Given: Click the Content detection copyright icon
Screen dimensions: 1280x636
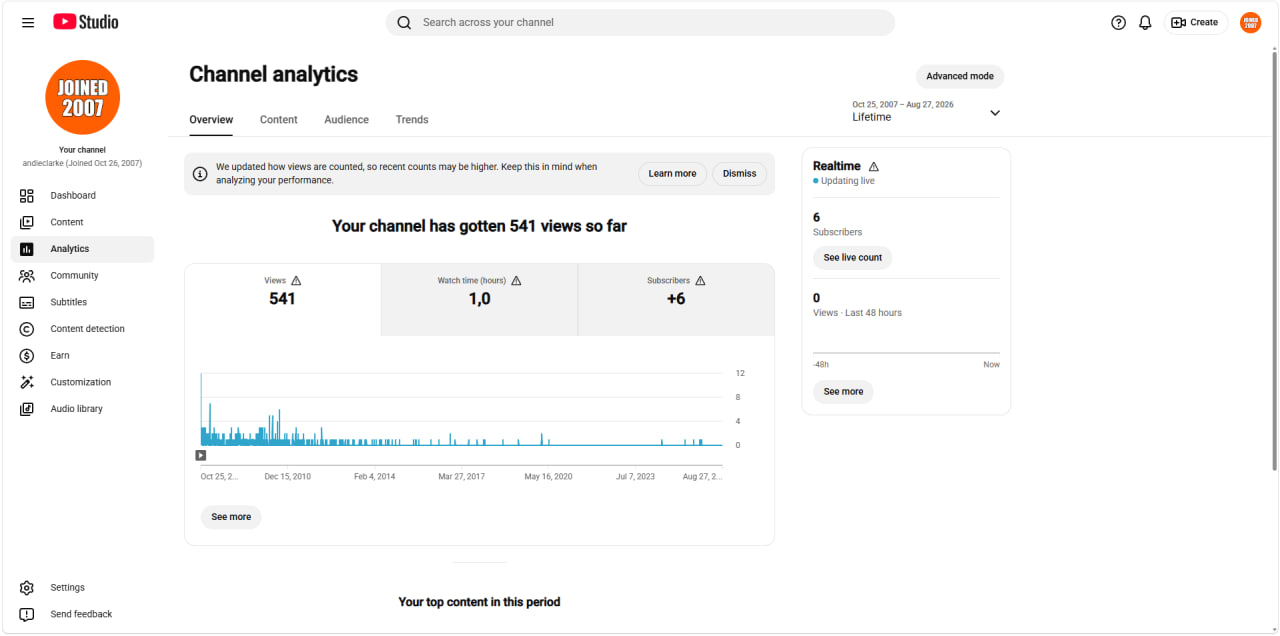Looking at the screenshot, I should coord(27,329).
